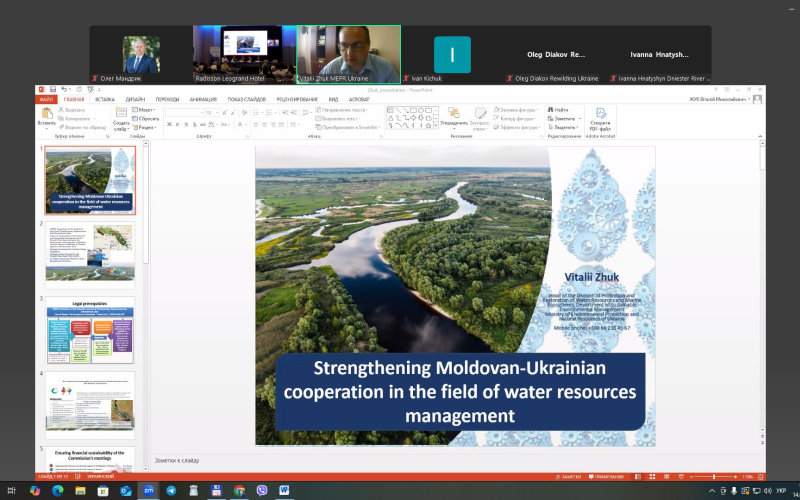The width and height of the screenshot is (800, 500).
Task: Click the clear formatting icon
Action: coord(244,113)
